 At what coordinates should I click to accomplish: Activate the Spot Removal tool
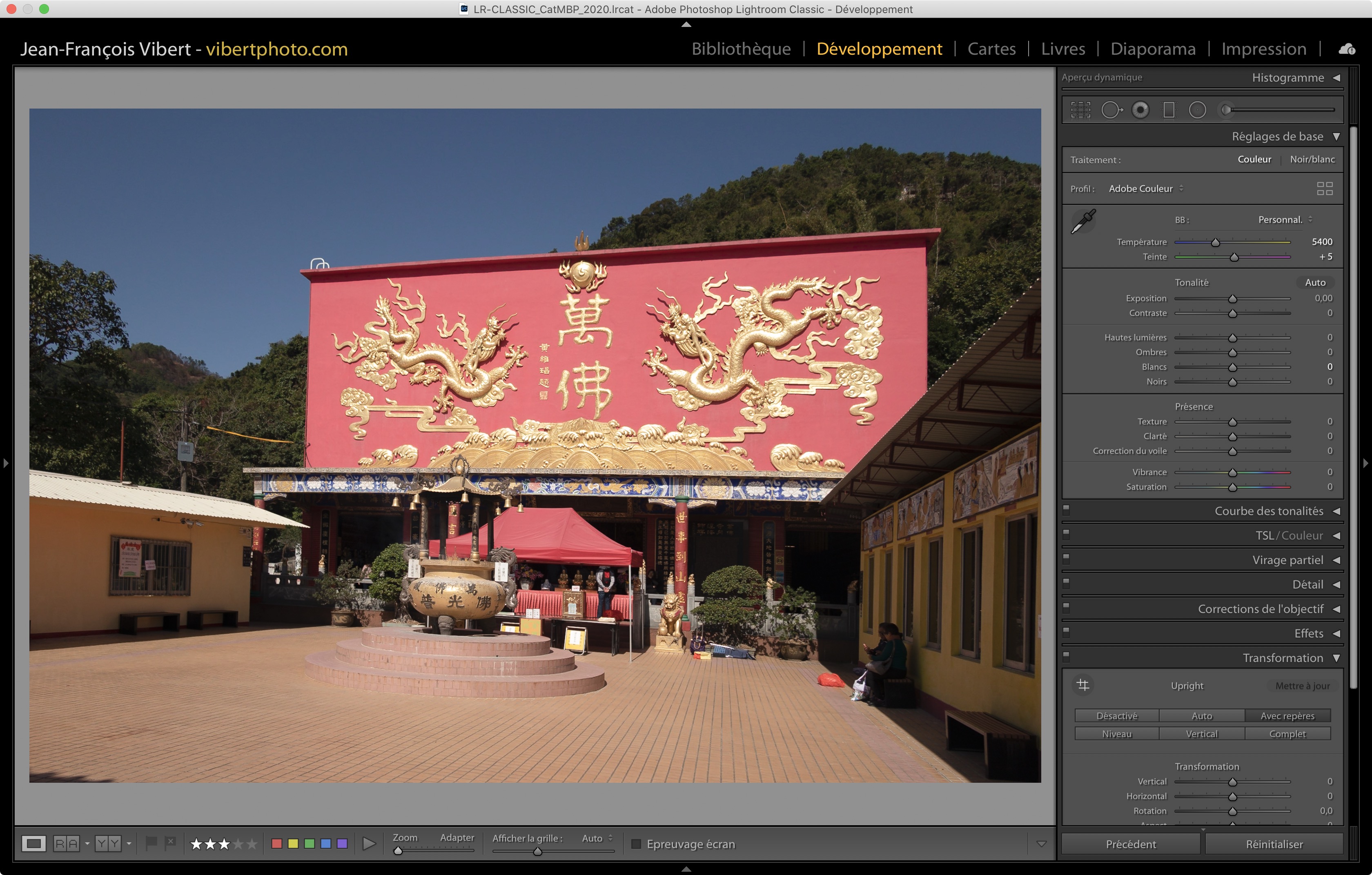coord(1111,110)
